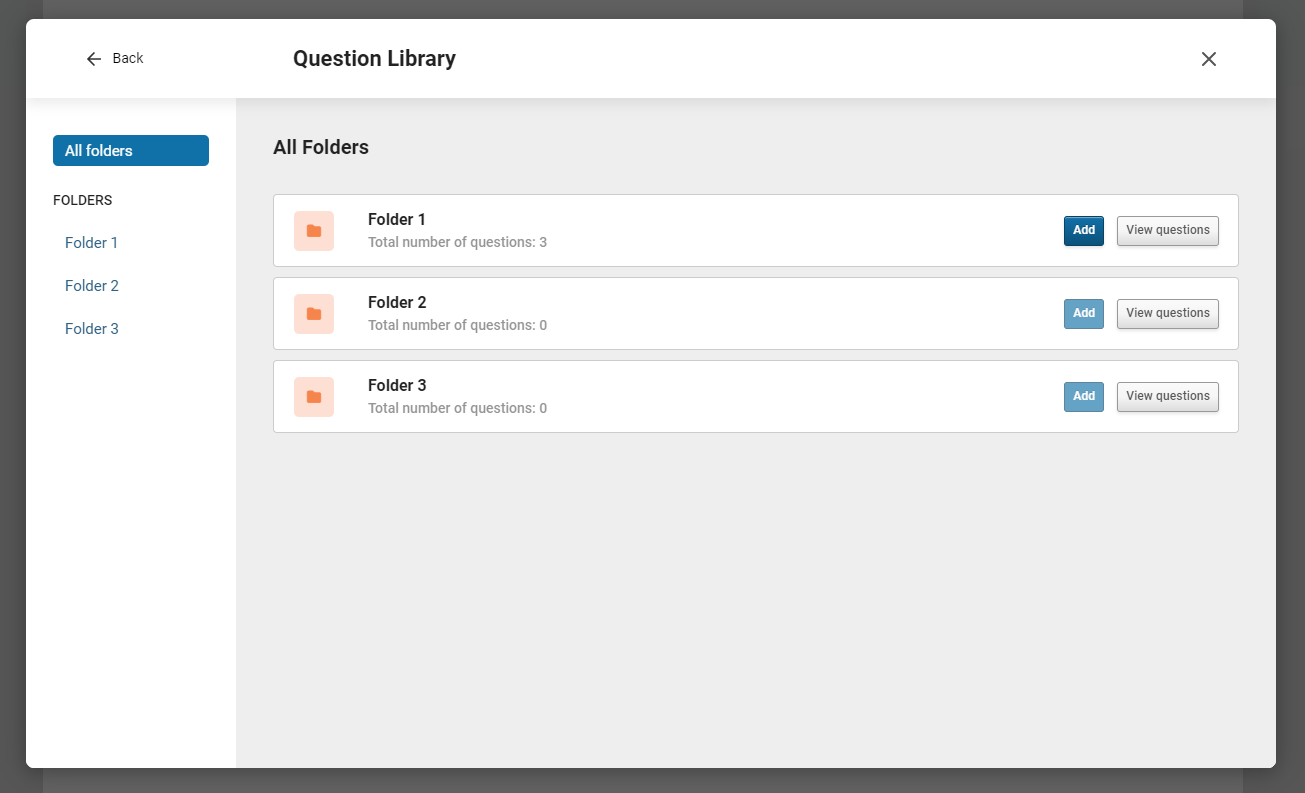This screenshot has width=1305, height=793.
Task: Click the Folder 2 title text
Action: (x=397, y=302)
